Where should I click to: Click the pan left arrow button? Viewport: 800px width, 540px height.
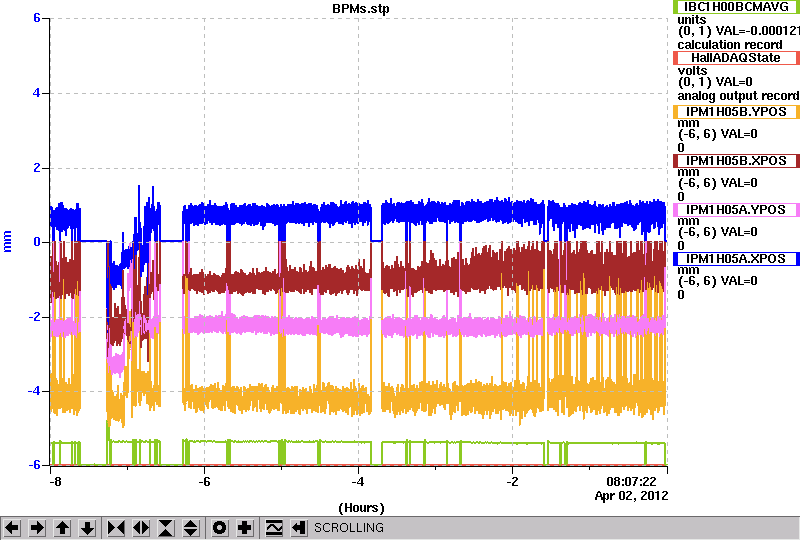coord(12,528)
